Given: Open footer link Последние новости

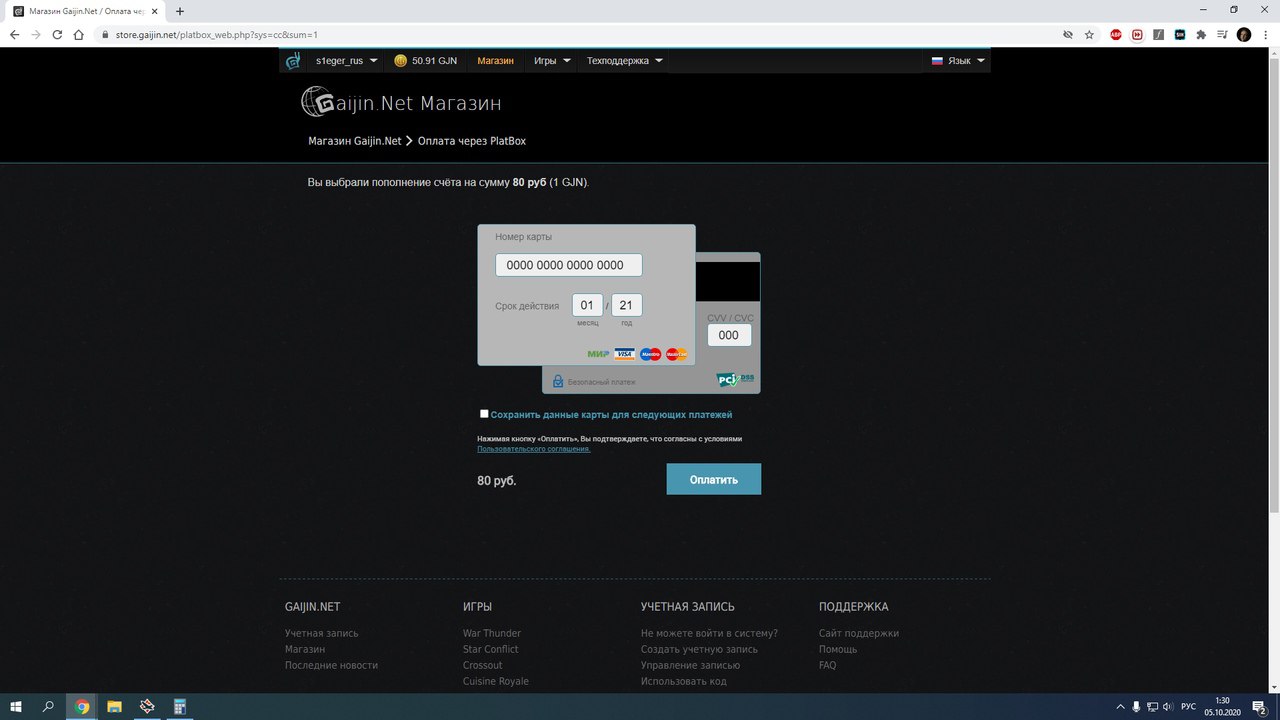Looking at the screenshot, I should (x=331, y=665).
